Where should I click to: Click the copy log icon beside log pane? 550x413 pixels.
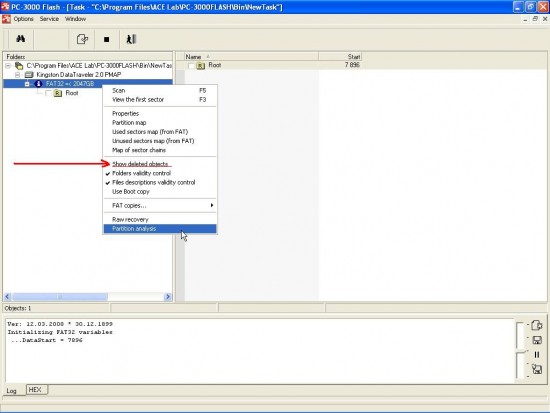click(536, 325)
